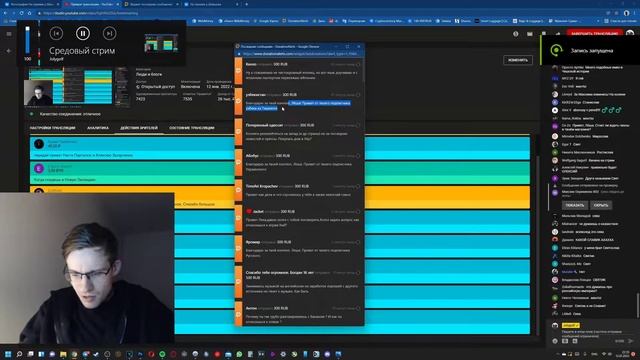Click the Средовый стрим media overlay thumbnail

point(161,43)
